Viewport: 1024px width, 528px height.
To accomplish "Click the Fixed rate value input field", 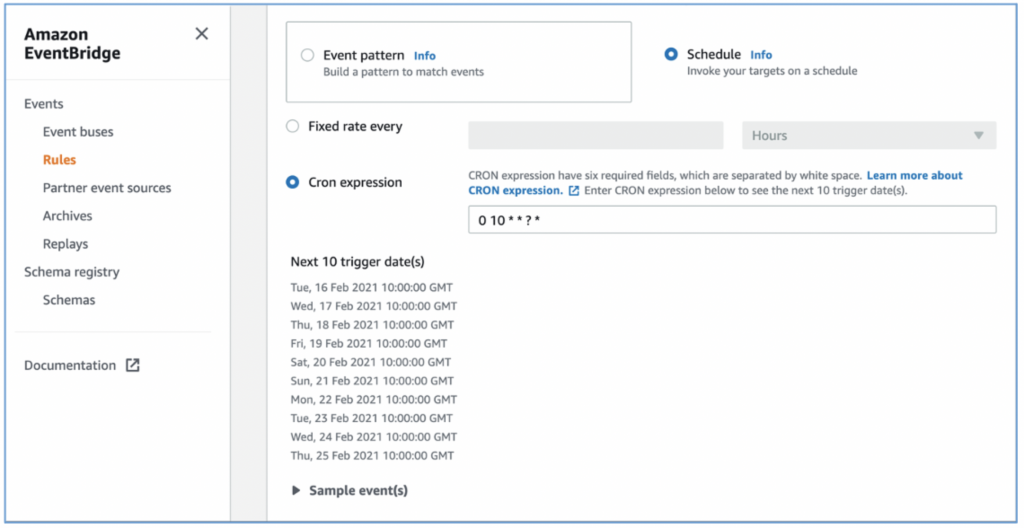I will coord(596,135).
